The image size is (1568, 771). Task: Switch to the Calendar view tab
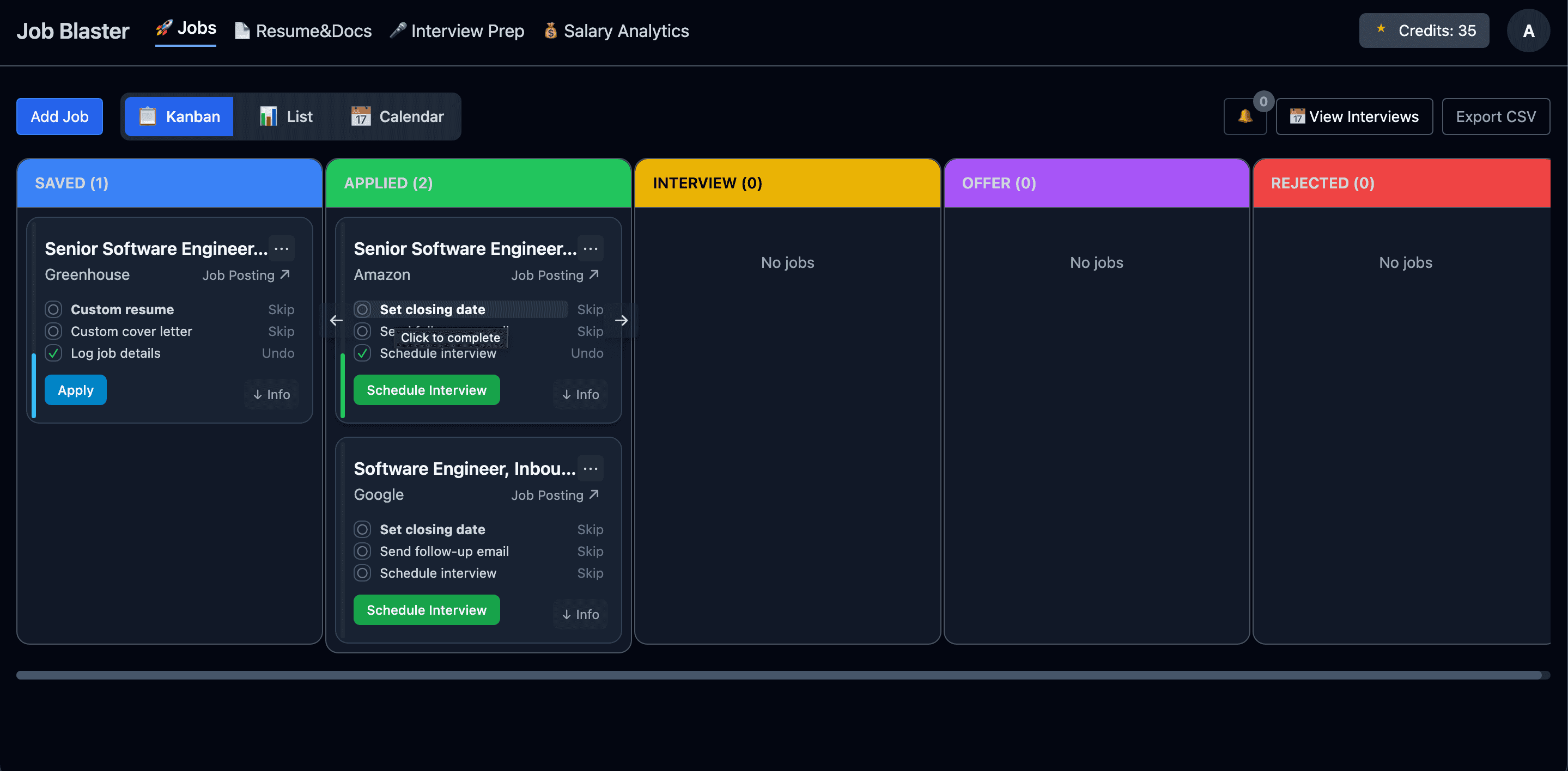pyautogui.click(x=398, y=116)
